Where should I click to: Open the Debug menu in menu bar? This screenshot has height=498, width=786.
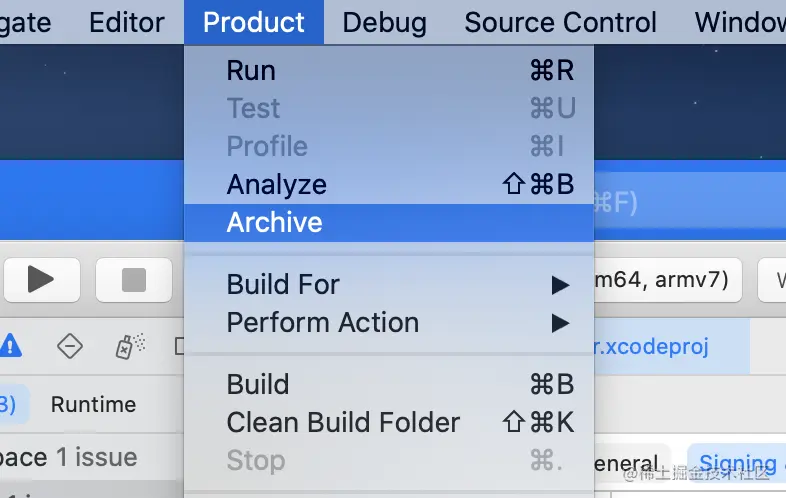(x=384, y=22)
